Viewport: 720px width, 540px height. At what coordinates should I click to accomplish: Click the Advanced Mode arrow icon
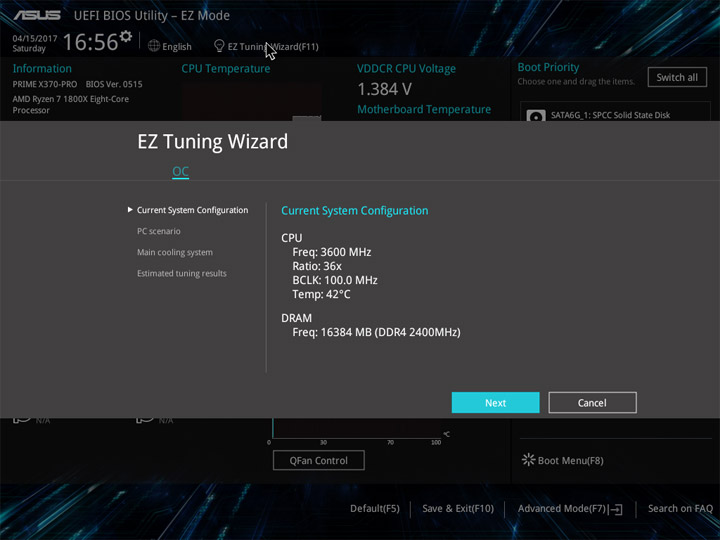click(616, 509)
